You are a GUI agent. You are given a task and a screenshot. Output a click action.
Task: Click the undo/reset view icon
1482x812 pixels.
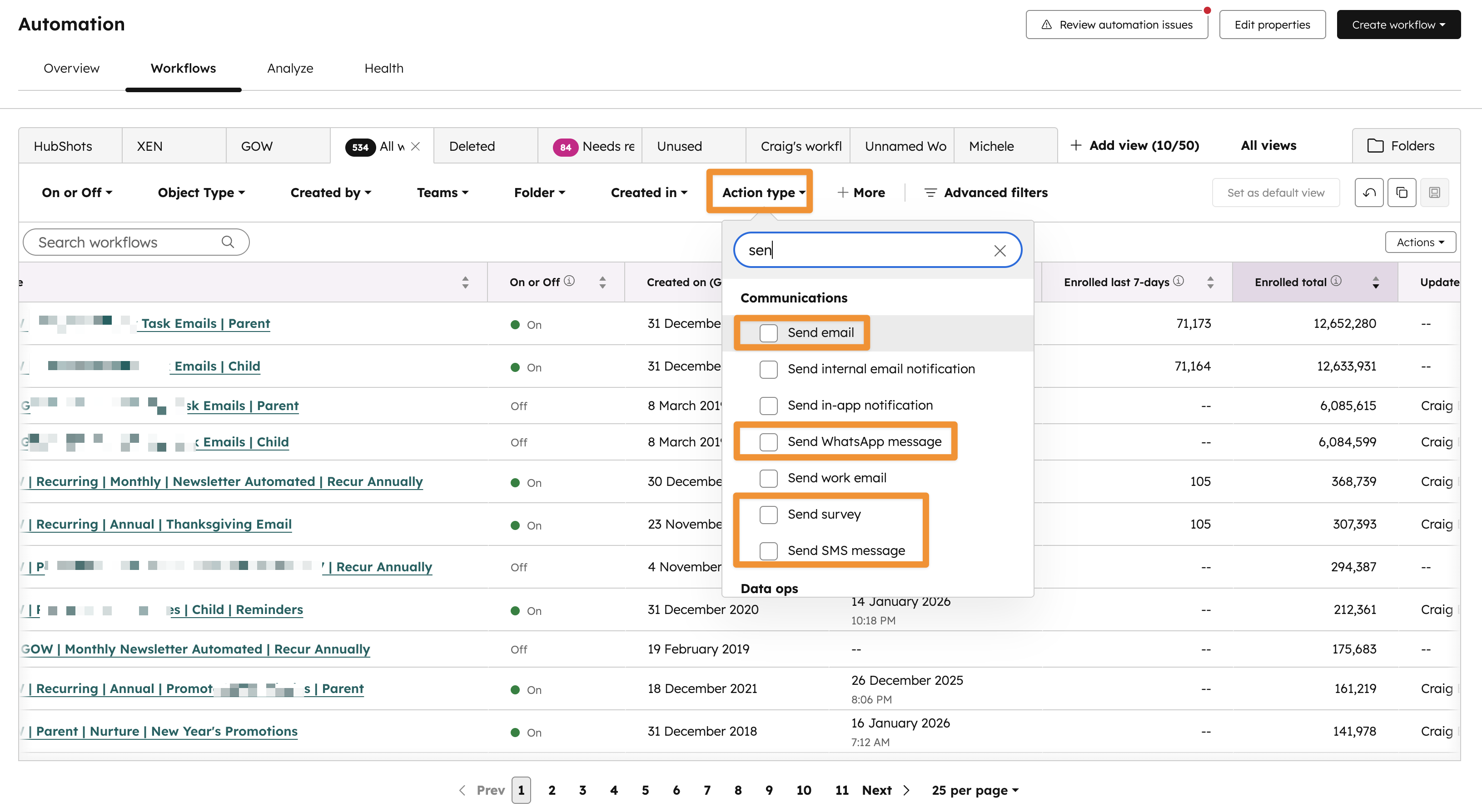pyautogui.click(x=1369, y=193)
